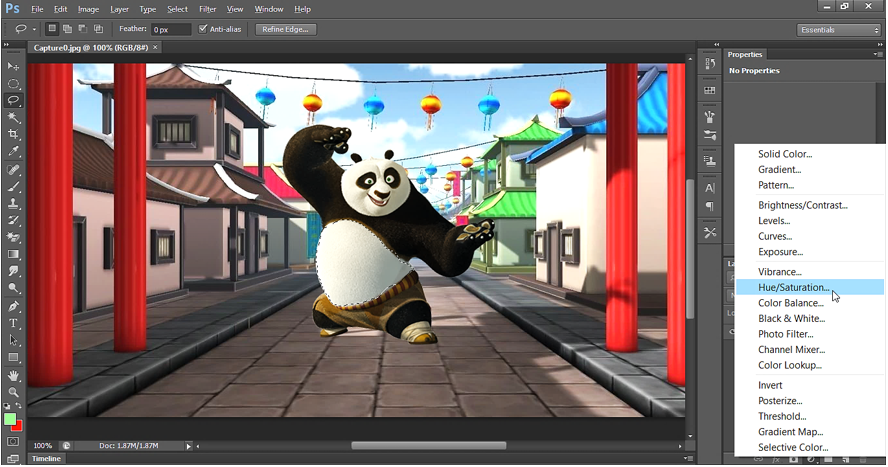Screen dimensions: 888x467
Task: Select the Healing Brush tool
Action: [x=13, y=169]
